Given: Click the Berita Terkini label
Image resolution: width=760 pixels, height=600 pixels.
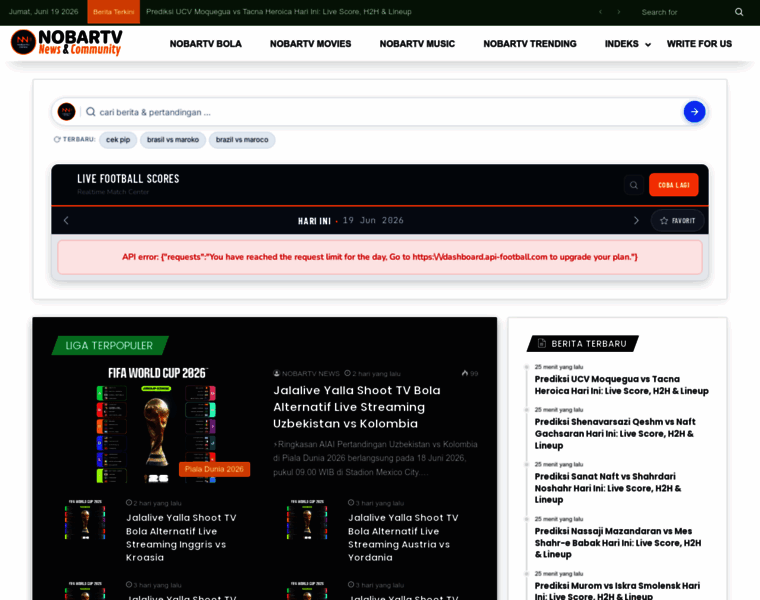Looking at the screenshot, I should 113,12.
